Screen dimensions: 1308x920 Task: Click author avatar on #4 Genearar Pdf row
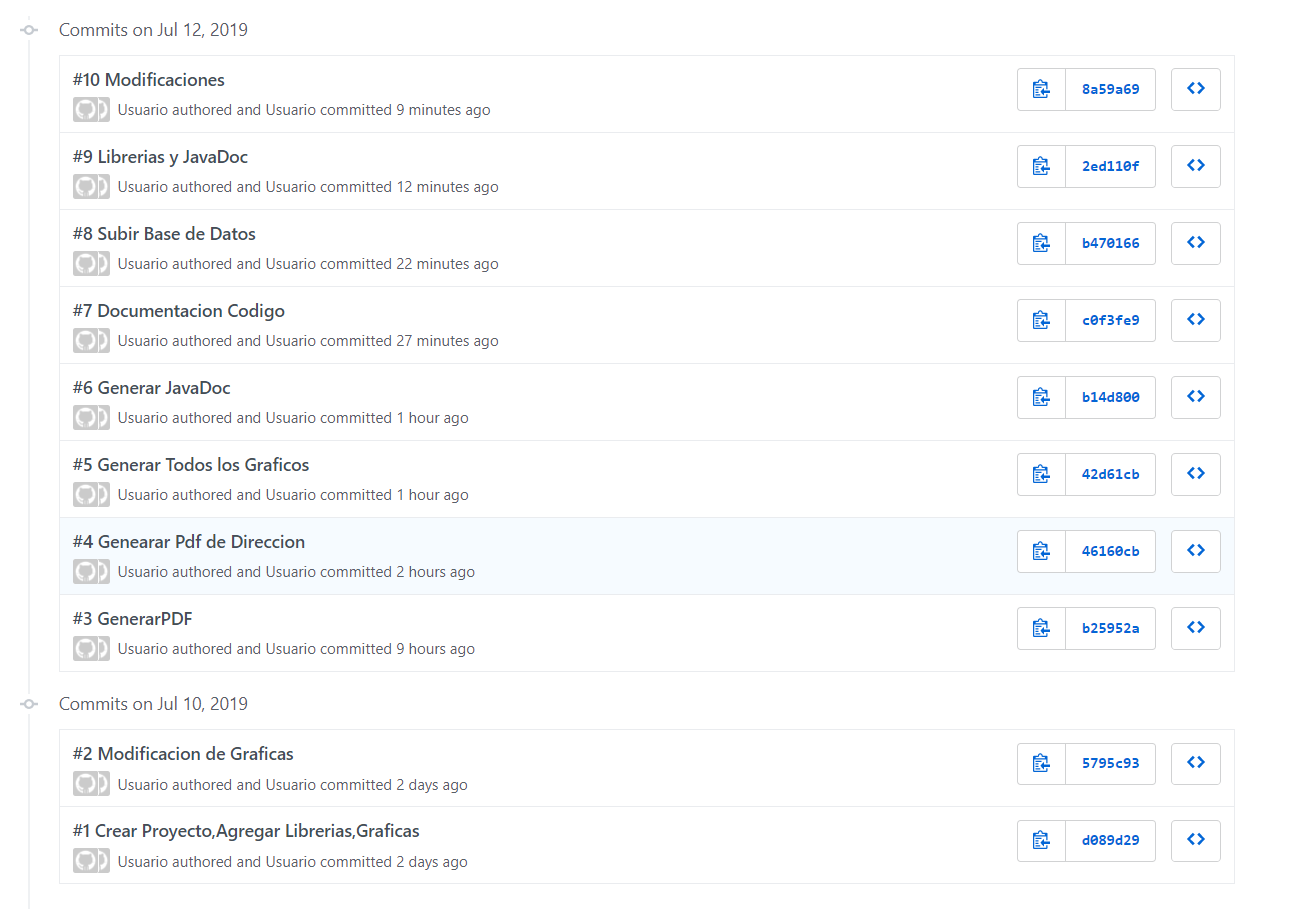pyautogui.click(x=85, y=572)
